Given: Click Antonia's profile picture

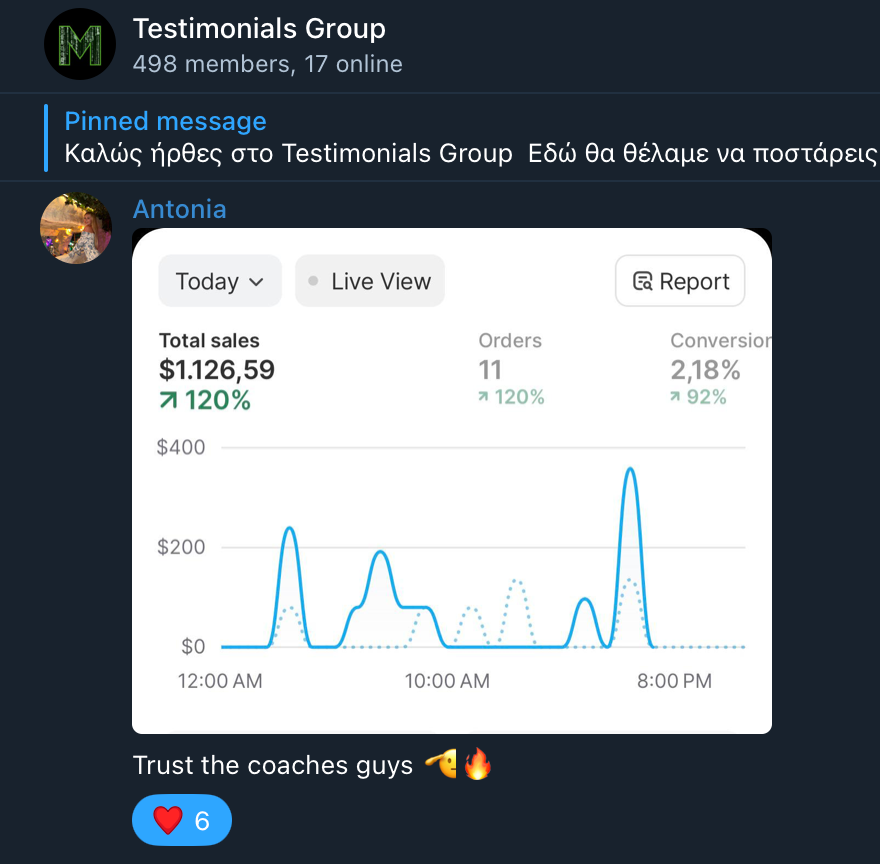Looking at the screenshot, I should (76, 228).
